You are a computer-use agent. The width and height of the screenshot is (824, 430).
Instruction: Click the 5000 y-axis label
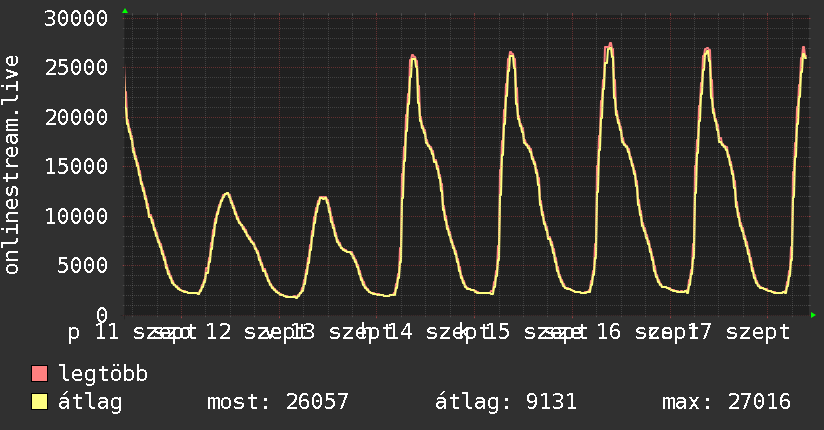tap(83, 265)
